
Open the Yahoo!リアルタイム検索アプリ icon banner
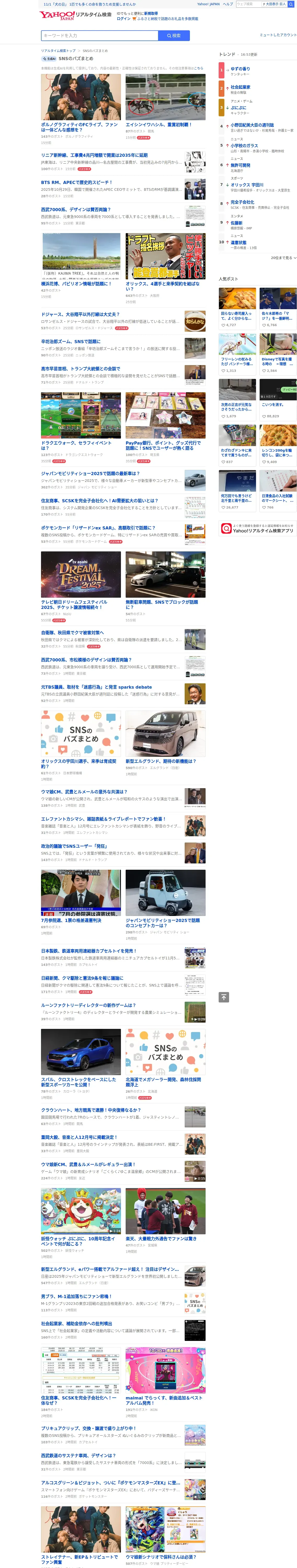coord(258,528)
